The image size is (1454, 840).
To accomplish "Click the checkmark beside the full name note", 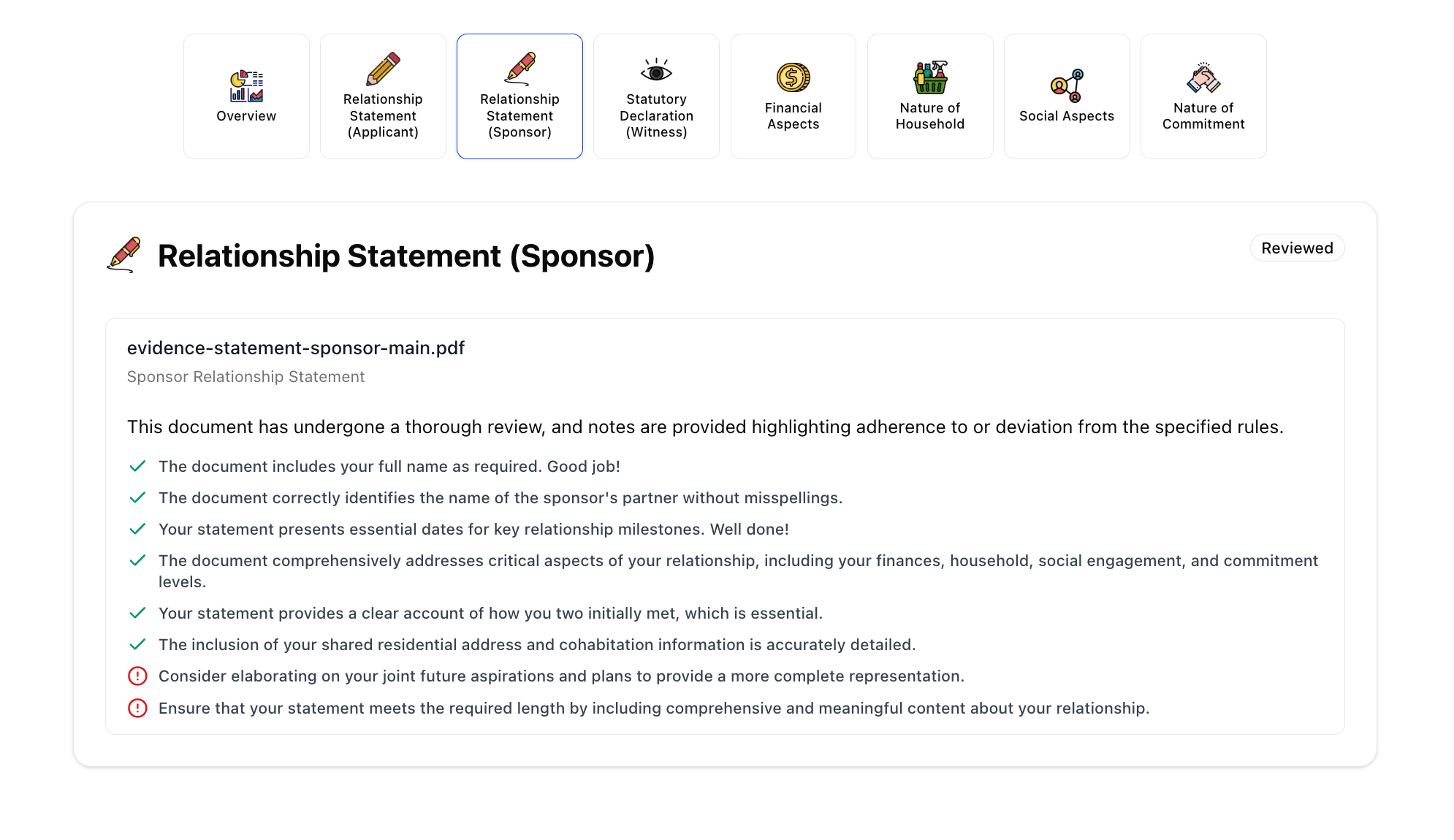I will click(137, 465).
